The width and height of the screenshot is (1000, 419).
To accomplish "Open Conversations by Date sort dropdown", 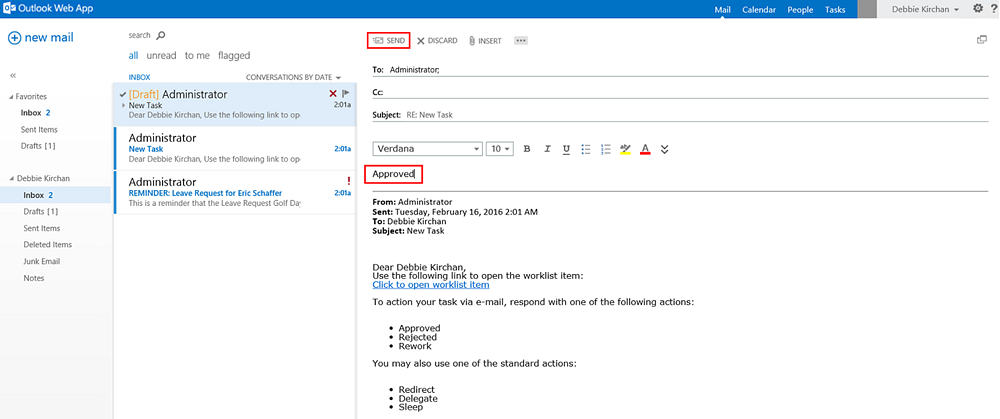I will [x=294, y=77].
